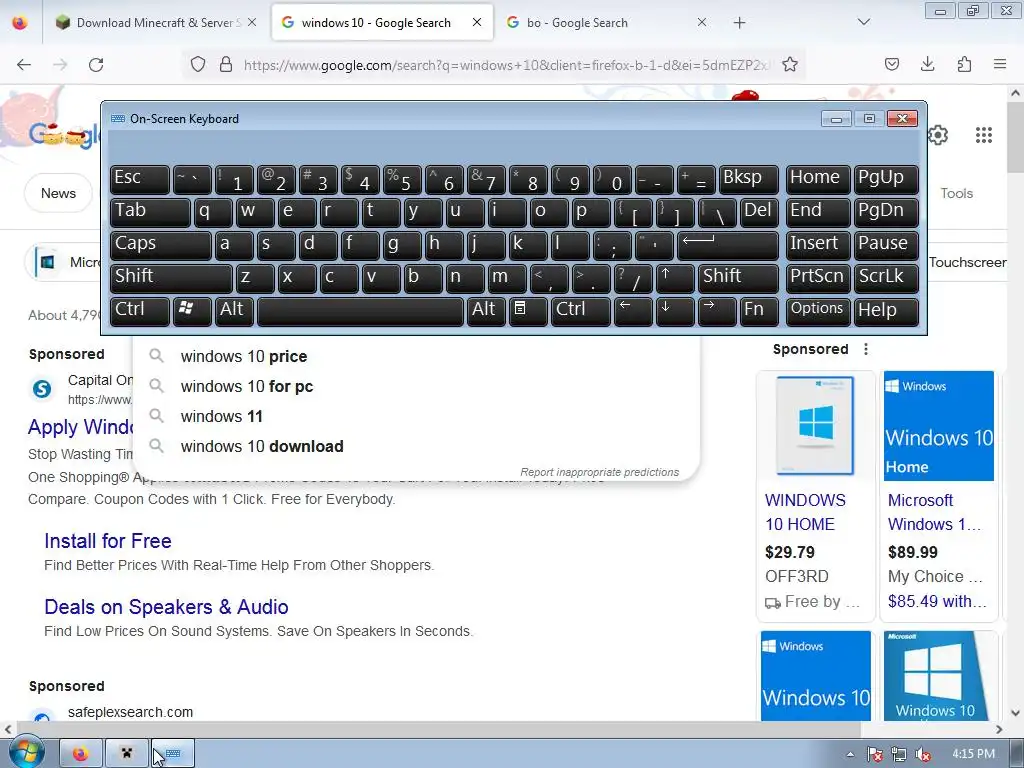Click the Bksp key on keyboard
Viewport: 1024px width, 768px height.
click(x=748, y=179)
